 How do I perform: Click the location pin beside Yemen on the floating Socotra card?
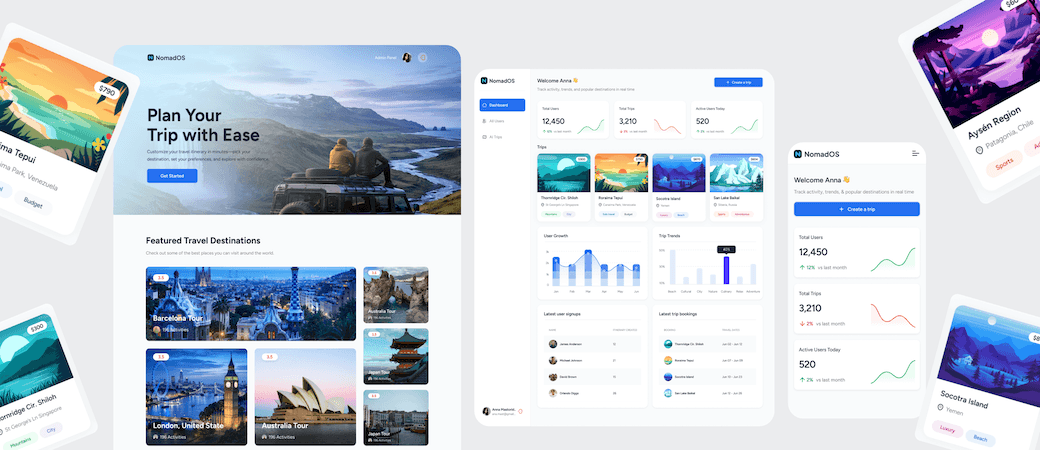point(941,407)
